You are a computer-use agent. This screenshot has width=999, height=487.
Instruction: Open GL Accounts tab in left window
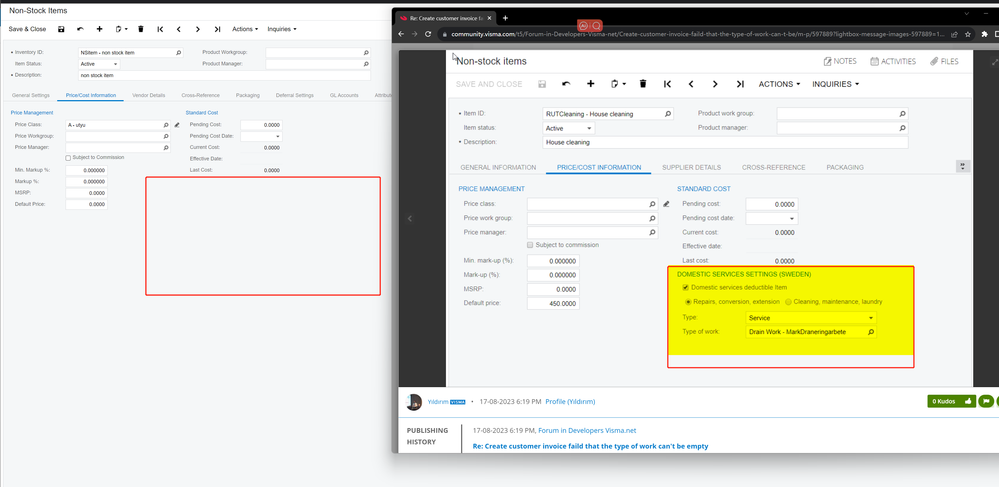[x=344, y=96]
